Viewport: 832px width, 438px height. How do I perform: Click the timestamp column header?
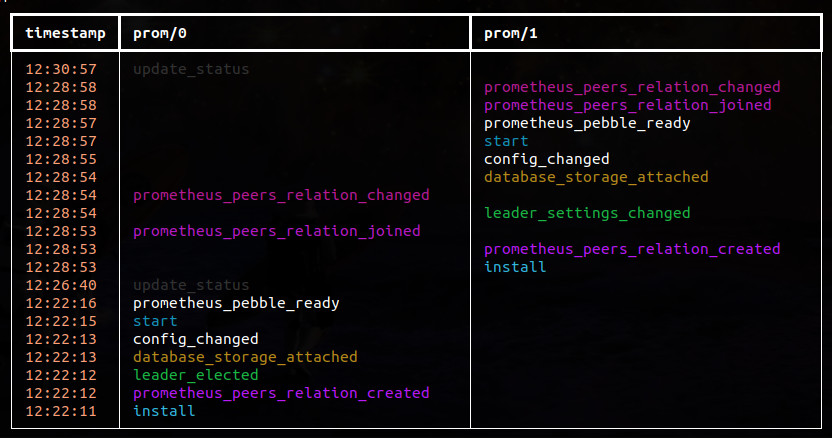pos(65,33)
